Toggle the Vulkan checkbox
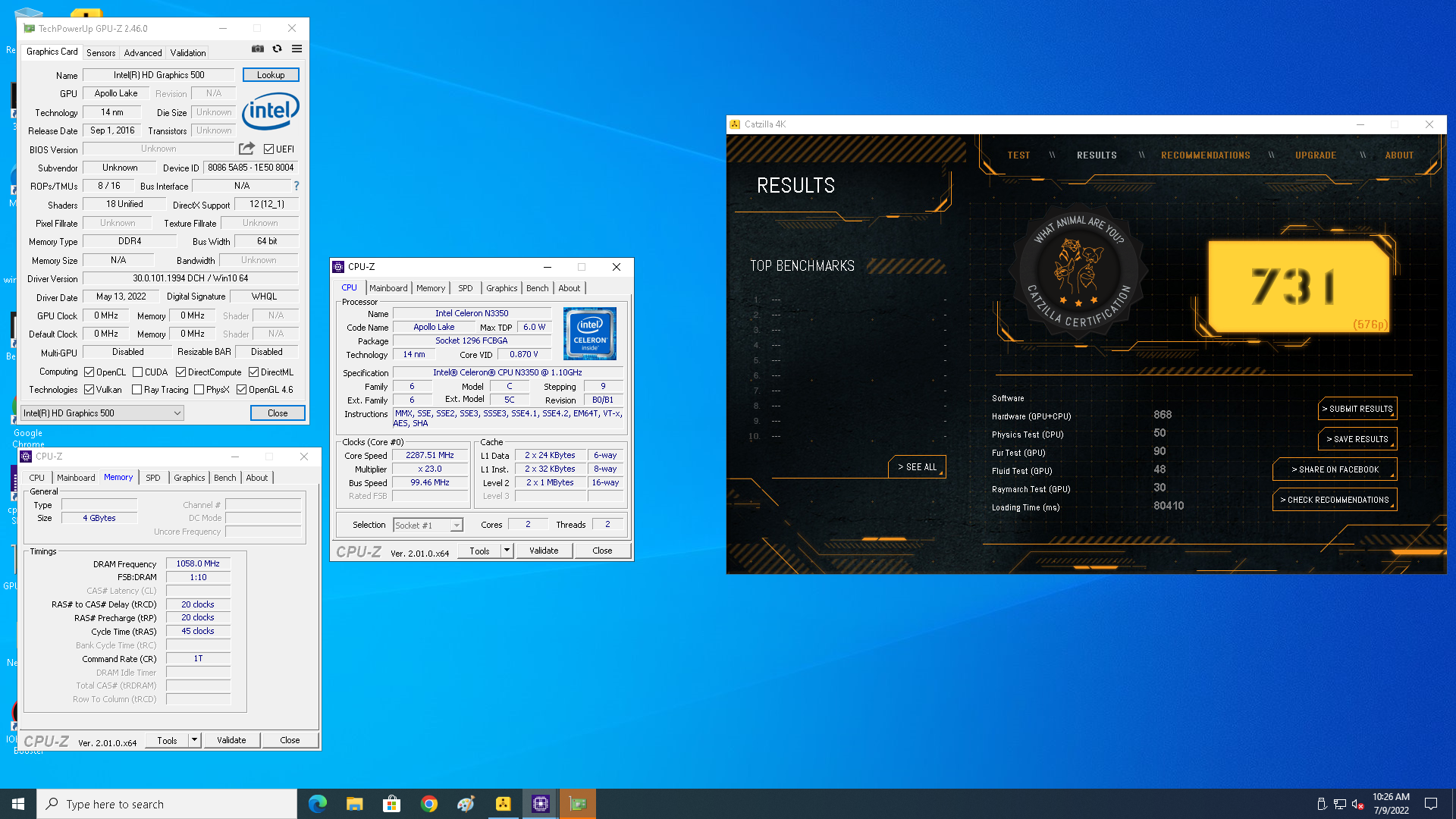Viewport: 1456px width, 819px height. tap(89, 390)
